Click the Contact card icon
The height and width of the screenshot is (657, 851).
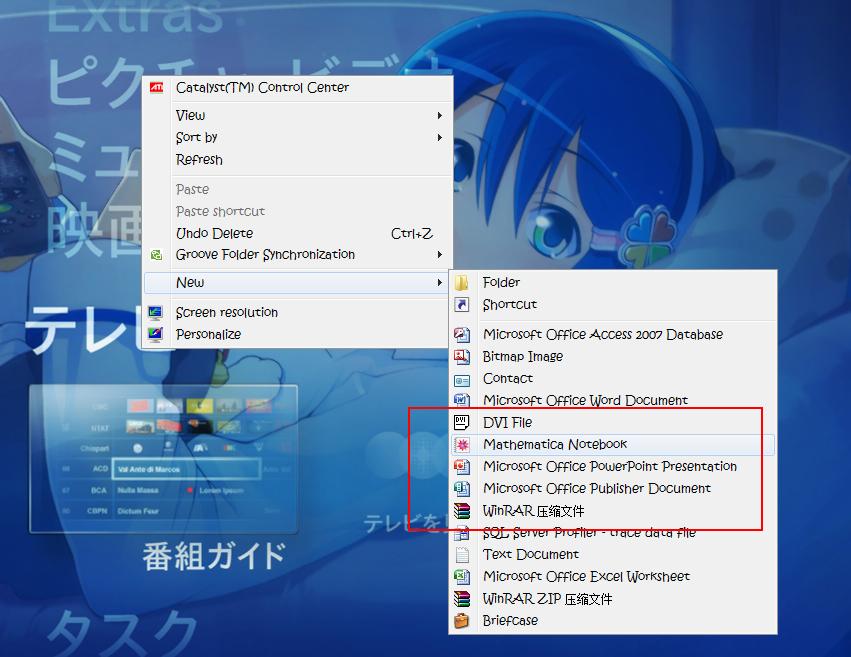461,379
